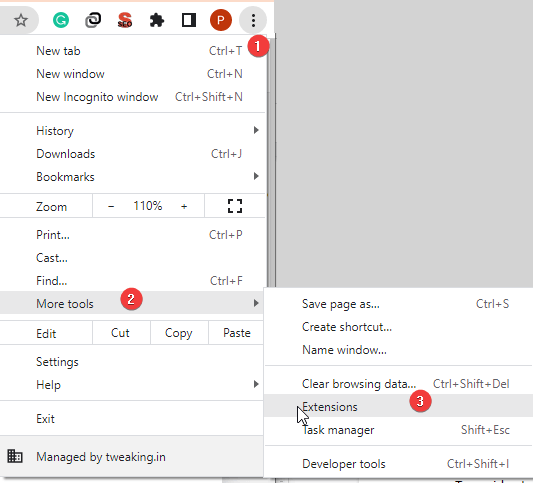Click the Paste button

pos(237,333)
